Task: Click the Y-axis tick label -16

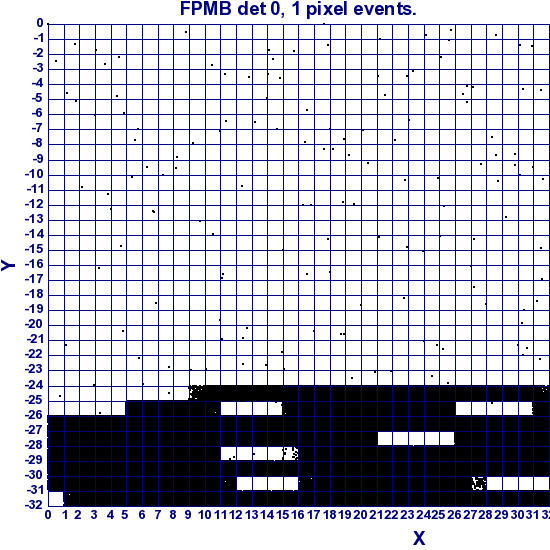Action: 34,264
